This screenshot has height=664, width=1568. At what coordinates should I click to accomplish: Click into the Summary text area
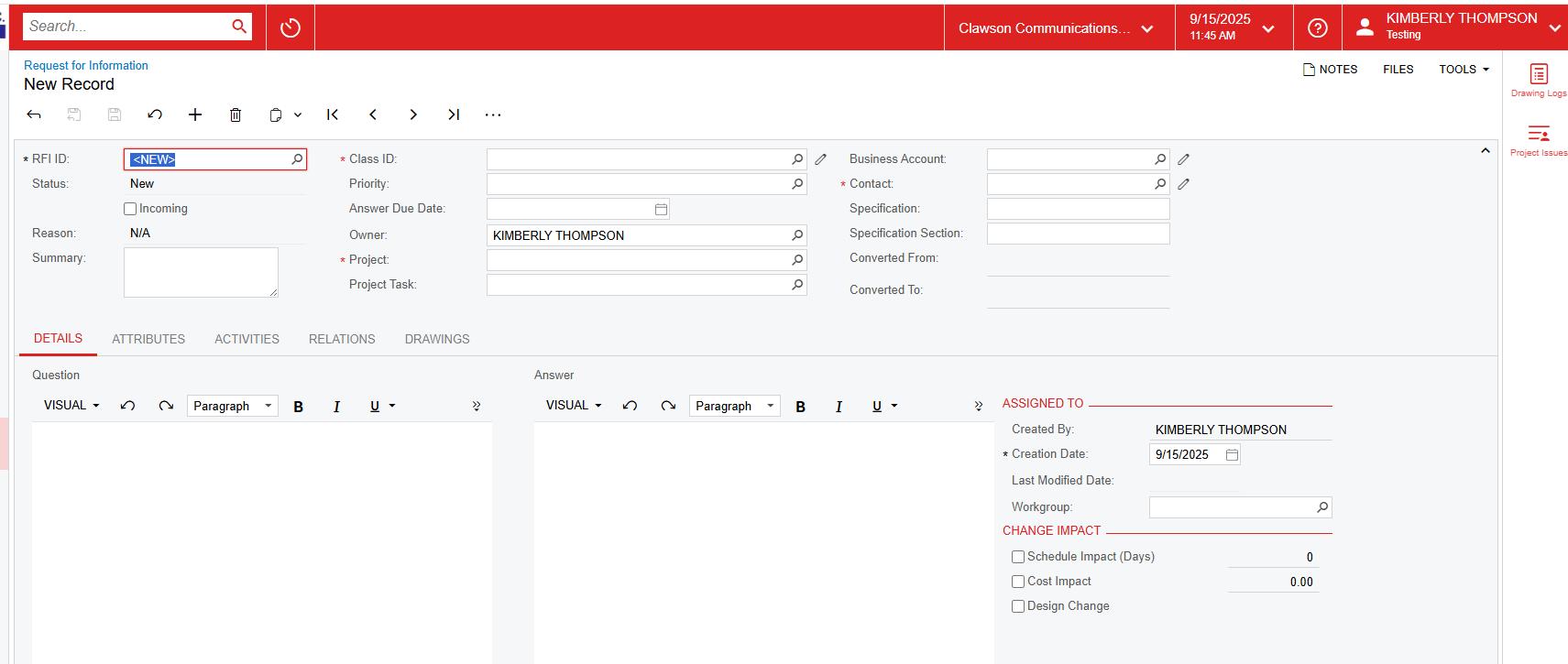(x=201, y=272)
